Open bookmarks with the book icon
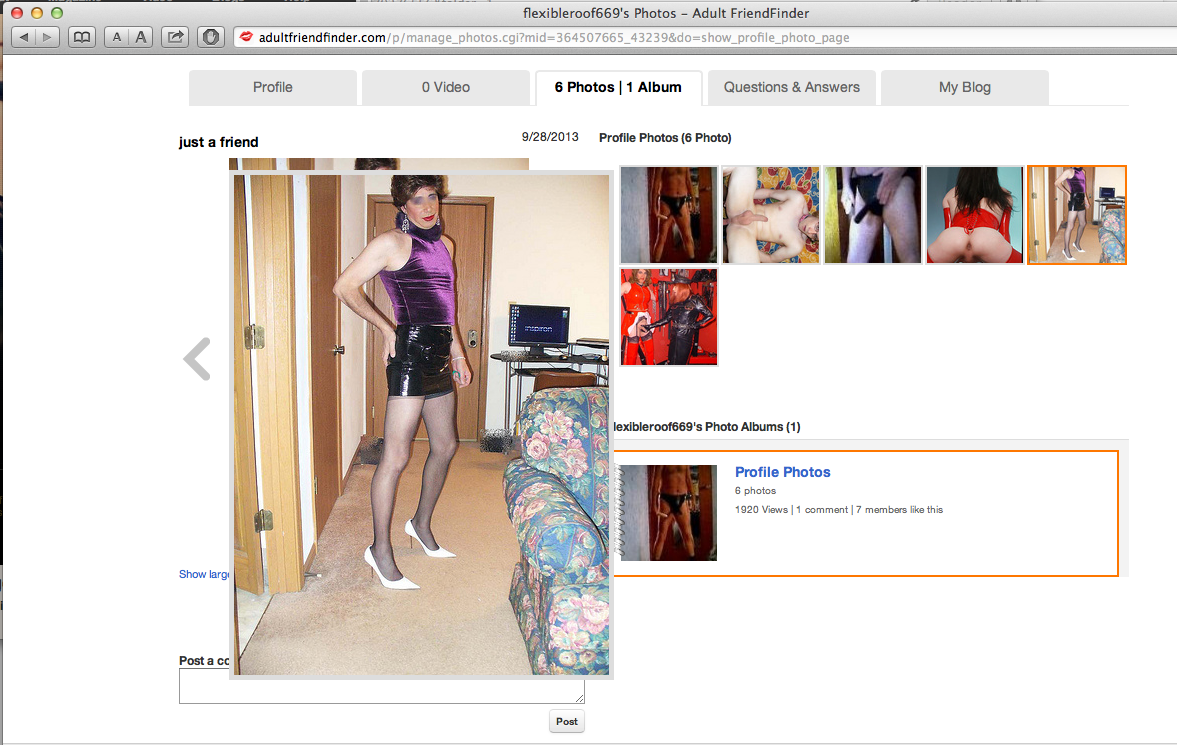 [81, 37]
